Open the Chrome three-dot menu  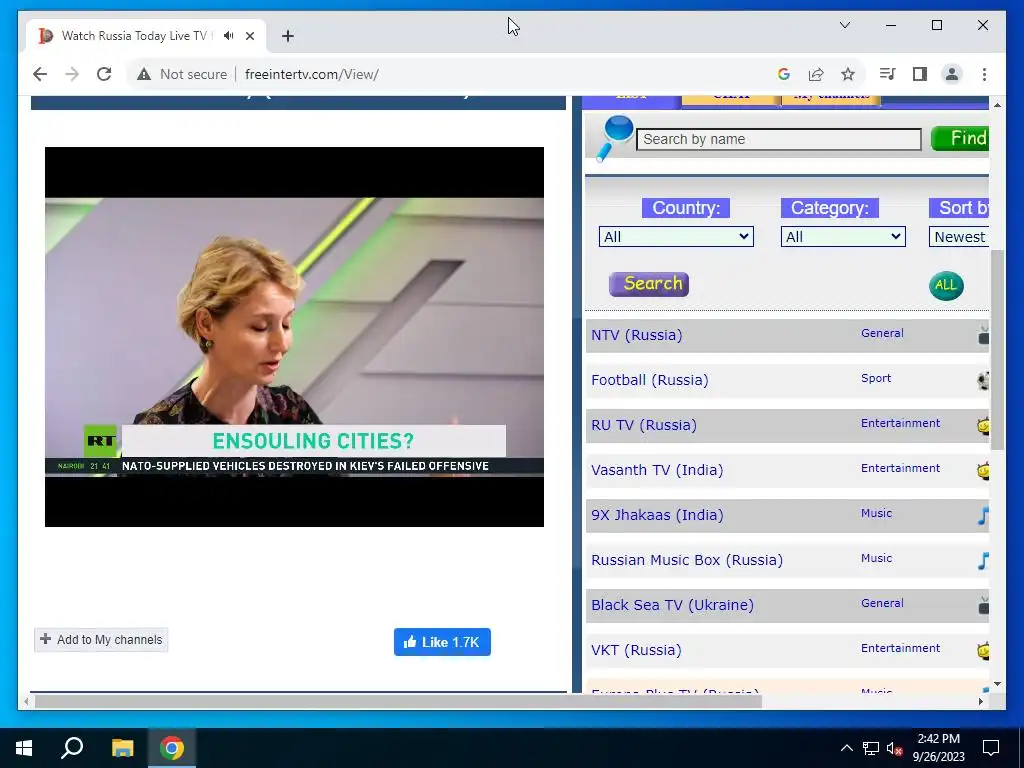coord(984,74)
